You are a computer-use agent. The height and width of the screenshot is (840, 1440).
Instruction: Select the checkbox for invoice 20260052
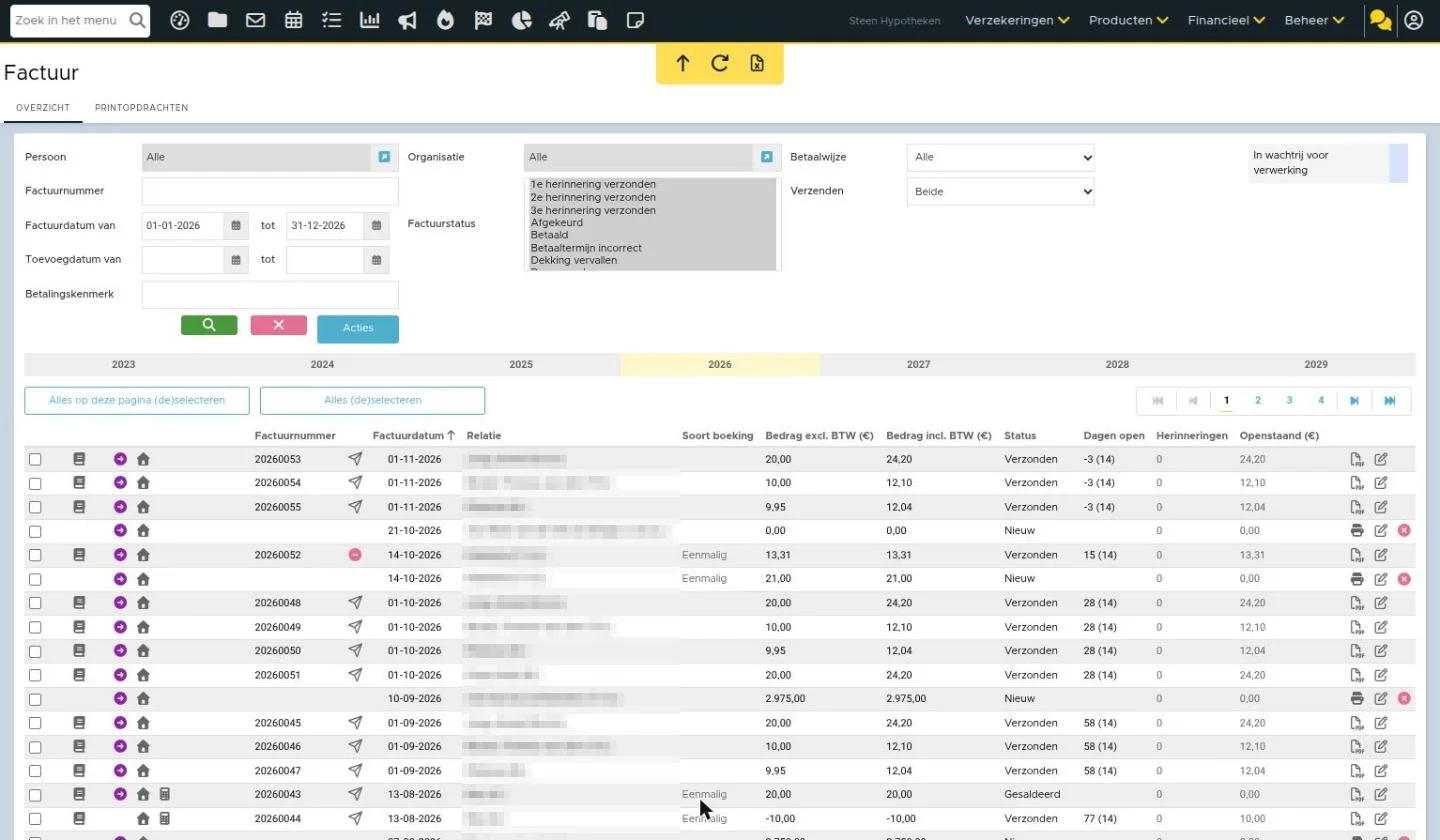pos(35,556)
